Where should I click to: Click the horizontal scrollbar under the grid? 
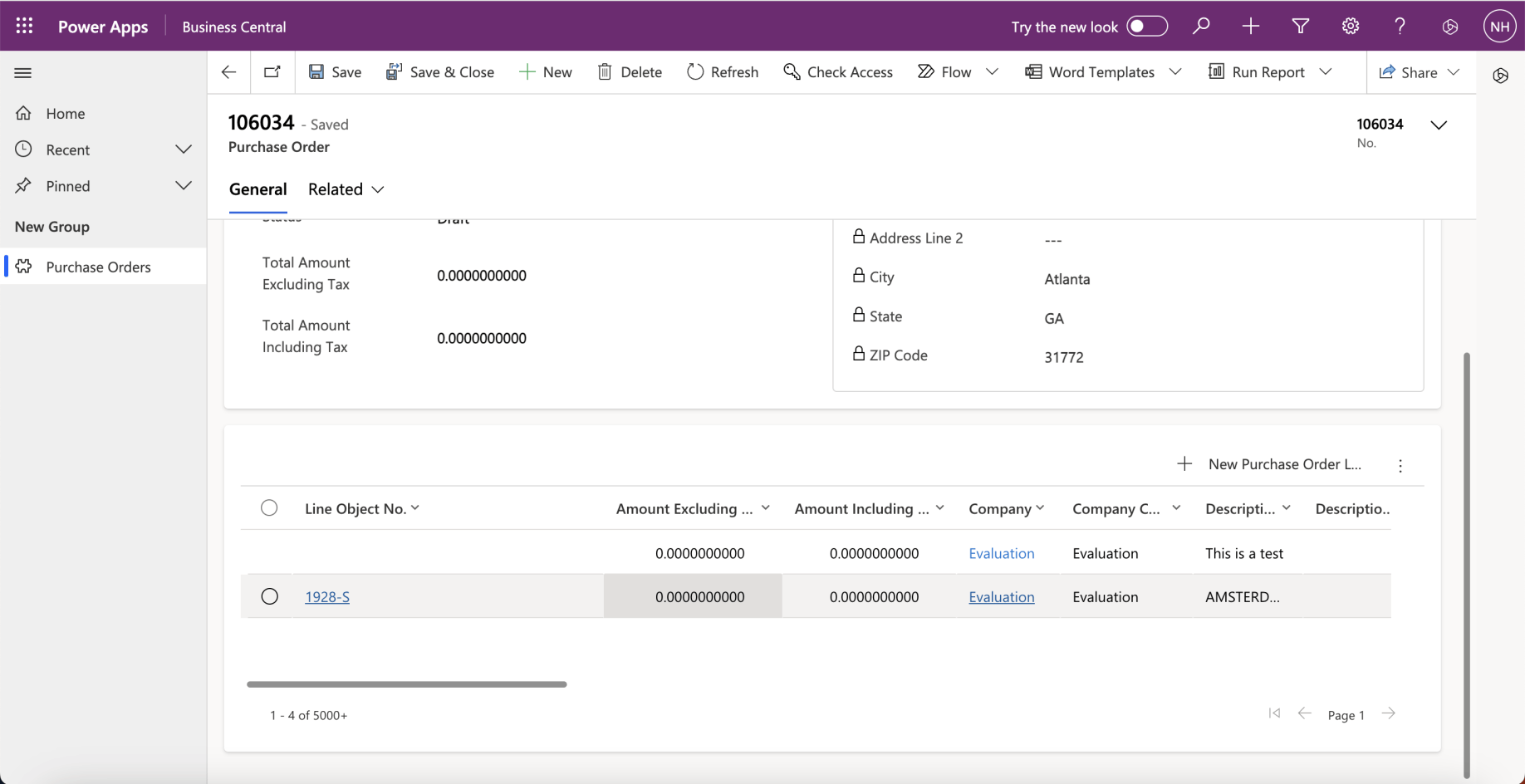point(407,684)
